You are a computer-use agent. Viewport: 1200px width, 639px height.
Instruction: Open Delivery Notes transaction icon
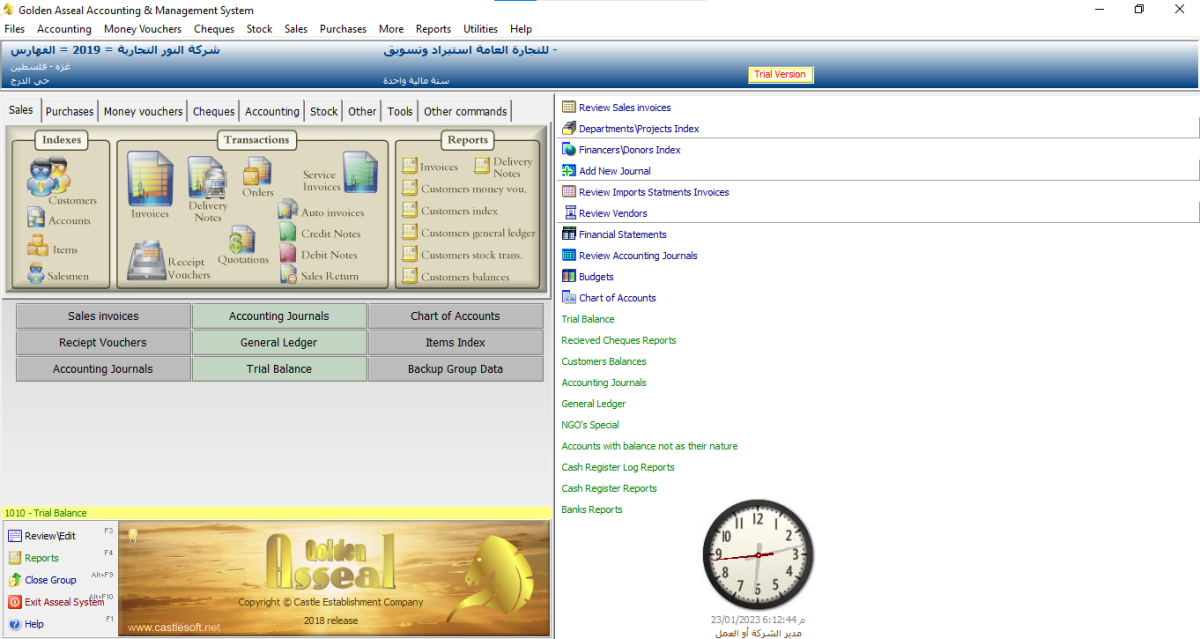click(x=207, y=183)
